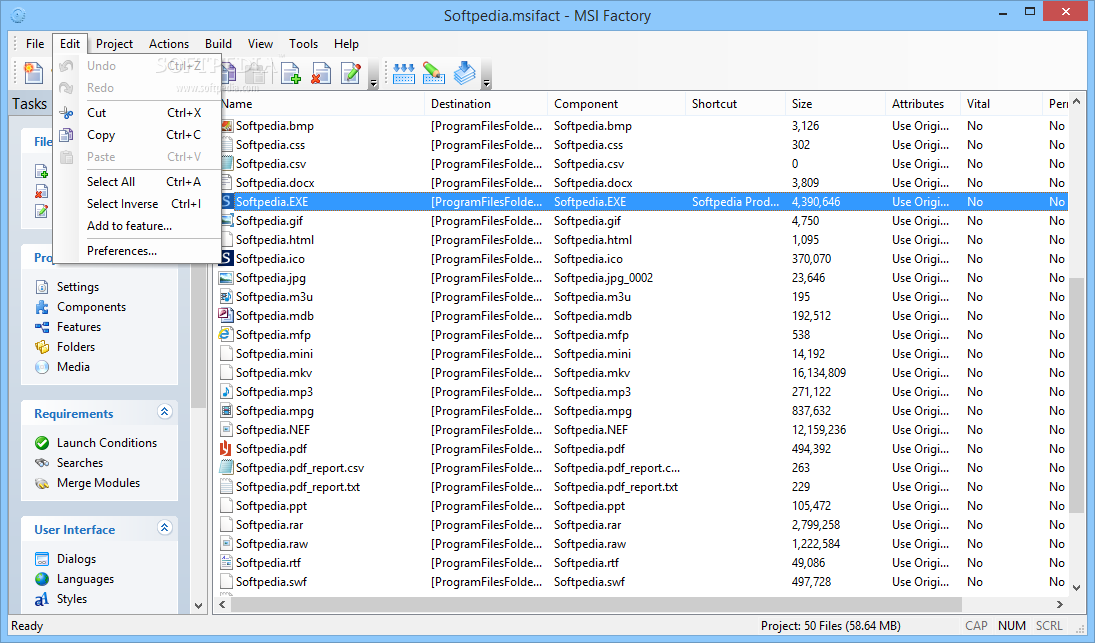Viewport: 1095px width, 643px height.
Task: Open Media in the Tasks pane
Action: 73,367
